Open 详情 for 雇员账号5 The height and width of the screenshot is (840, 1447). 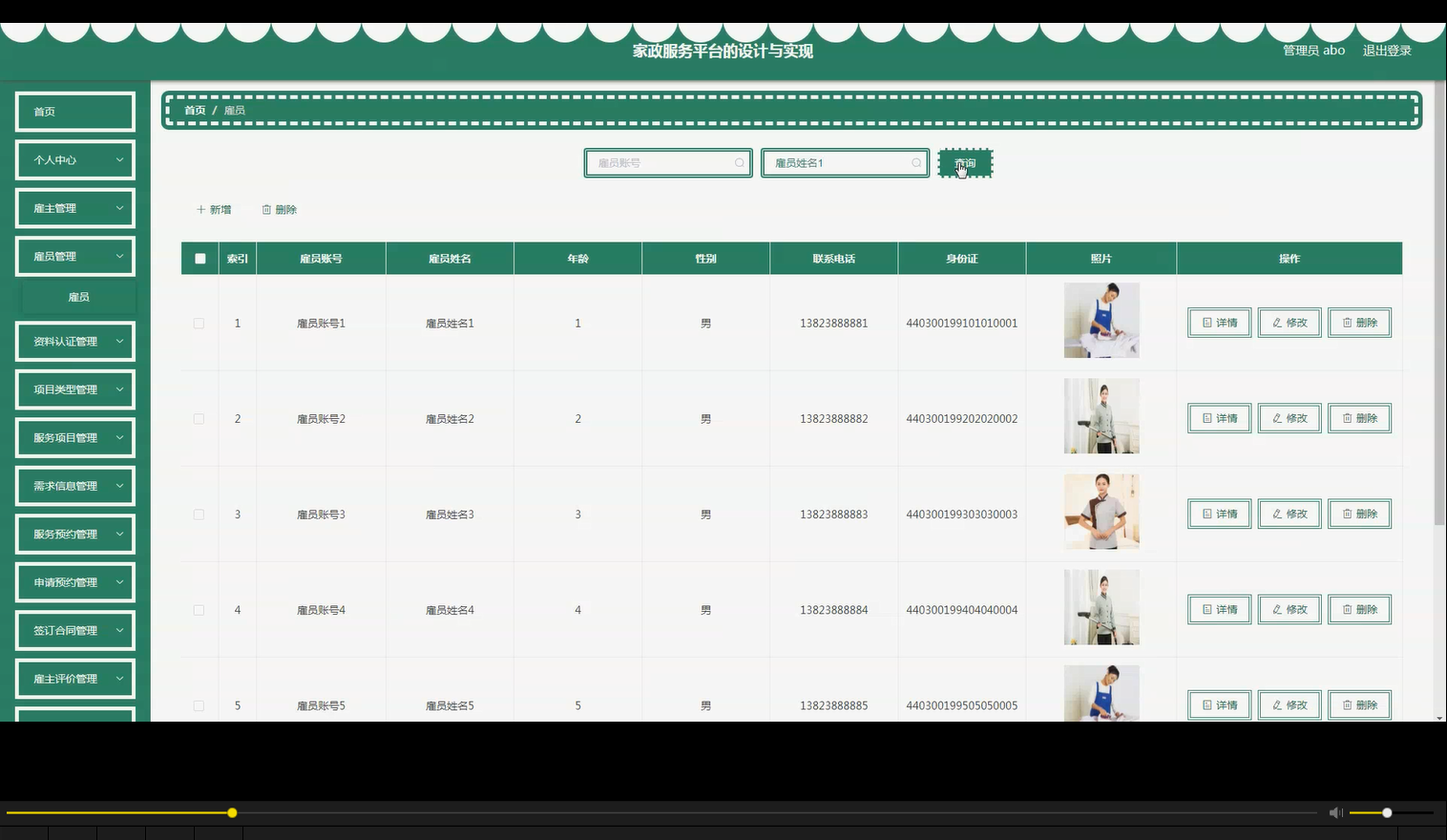point(1219,704)
